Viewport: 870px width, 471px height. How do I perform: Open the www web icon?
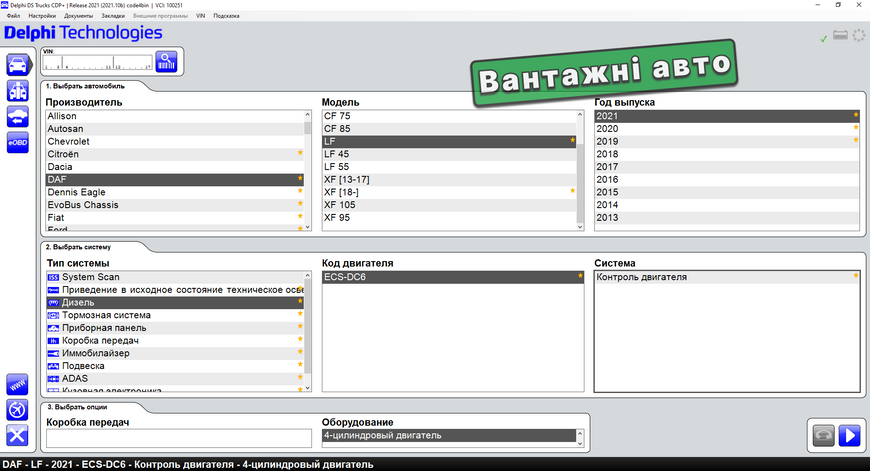coord(17,384)
